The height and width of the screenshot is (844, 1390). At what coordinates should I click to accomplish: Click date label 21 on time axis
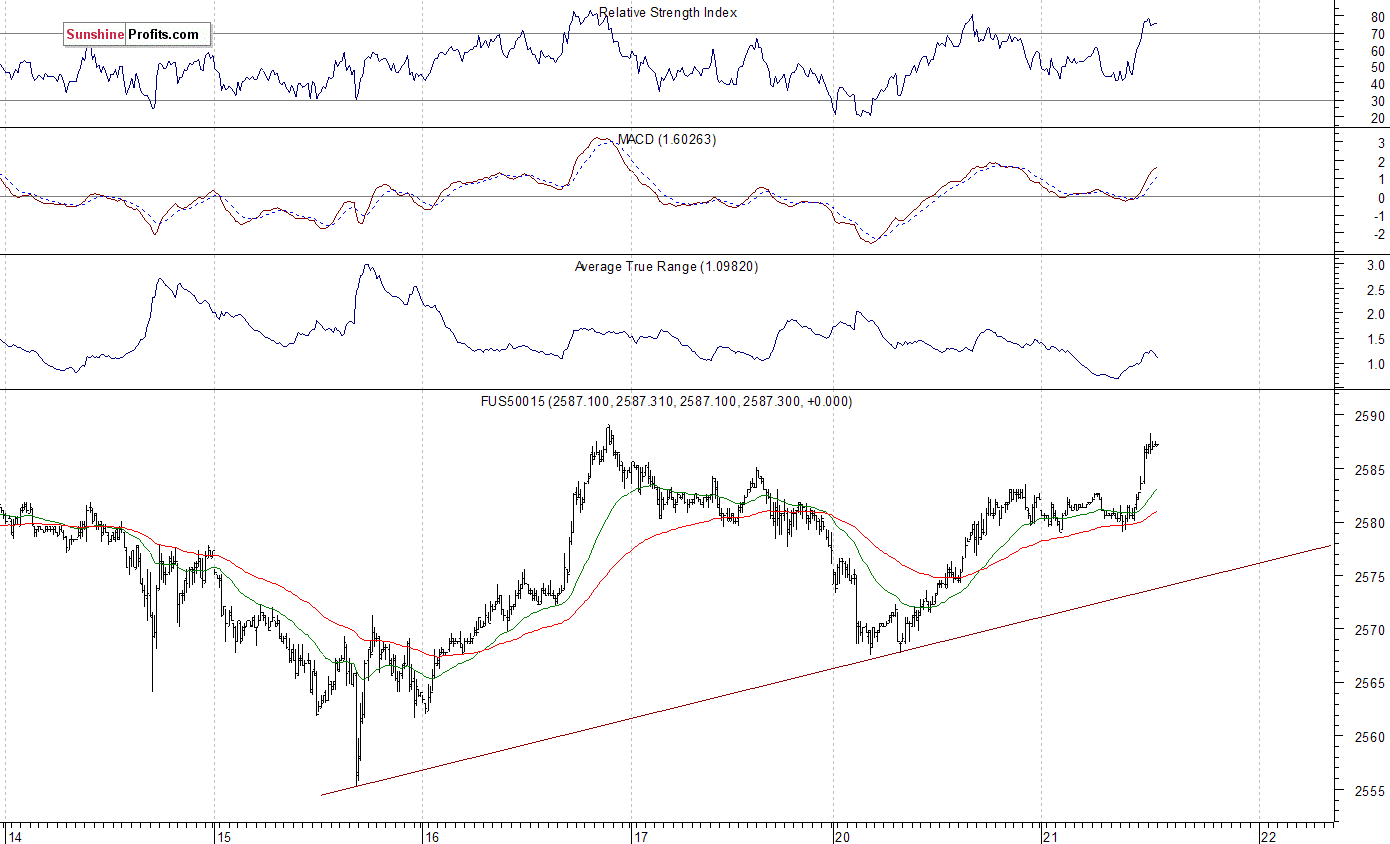coord(1050,836)
